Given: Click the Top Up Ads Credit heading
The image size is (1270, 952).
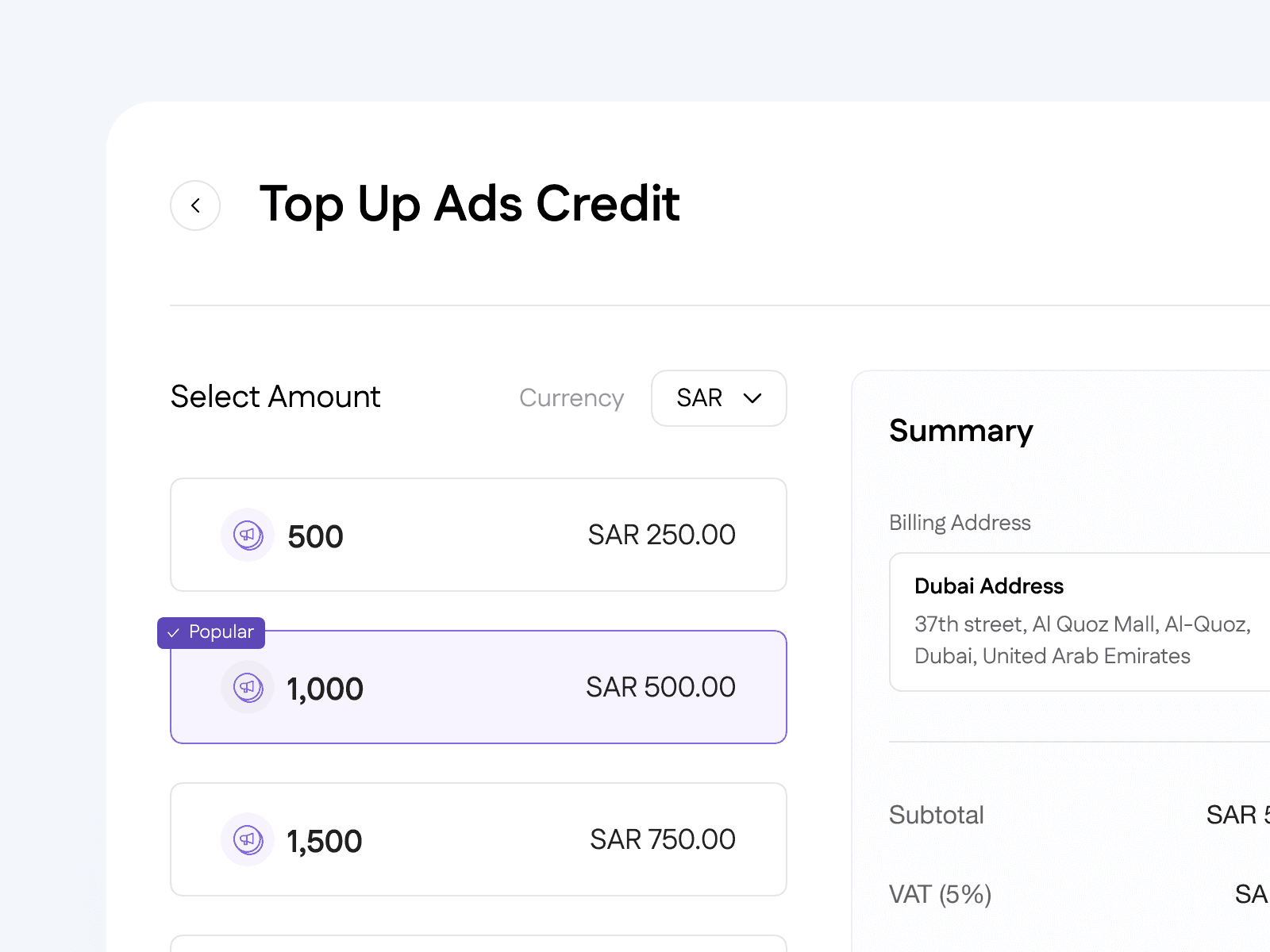Looking at the screenshot, I should tap(470, 204).
